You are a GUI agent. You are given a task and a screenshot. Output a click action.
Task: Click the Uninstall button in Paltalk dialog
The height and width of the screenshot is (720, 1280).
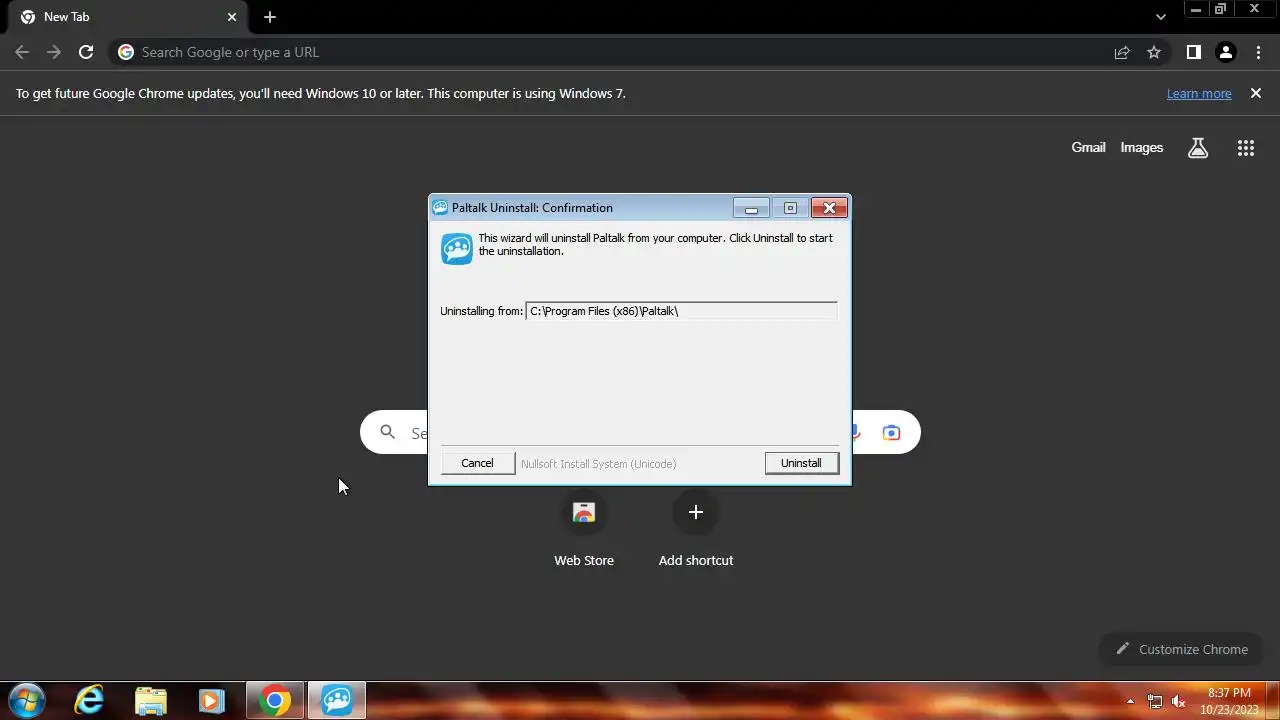click(x=801, y=463)
